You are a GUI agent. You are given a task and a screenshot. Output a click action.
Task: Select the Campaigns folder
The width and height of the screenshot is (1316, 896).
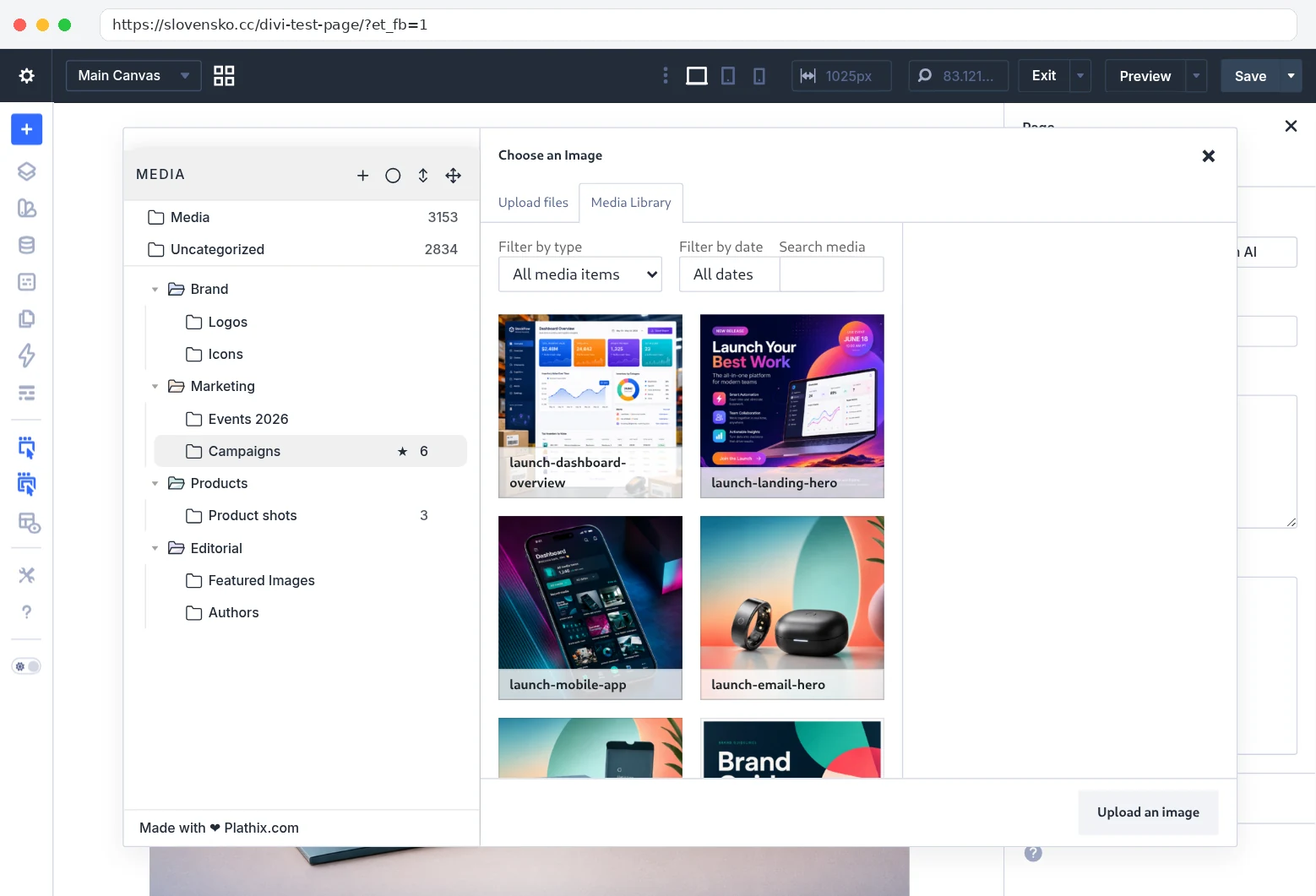(x=311, y=451)
